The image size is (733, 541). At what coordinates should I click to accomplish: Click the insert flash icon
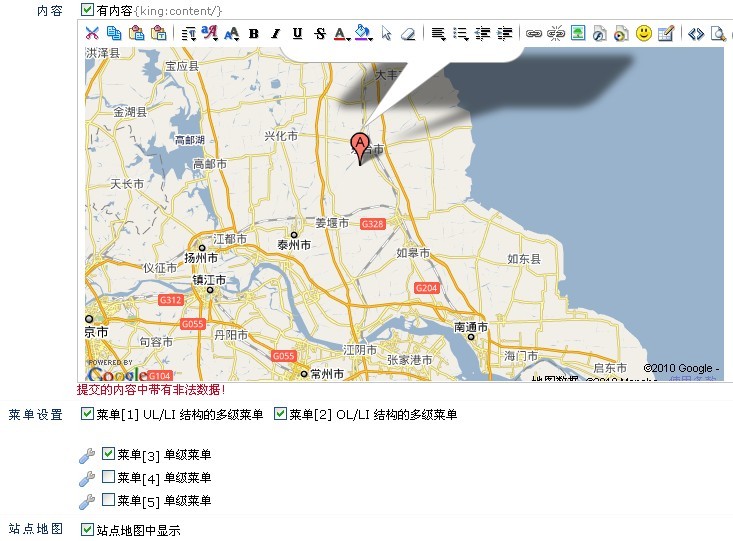tap(600, 34)
